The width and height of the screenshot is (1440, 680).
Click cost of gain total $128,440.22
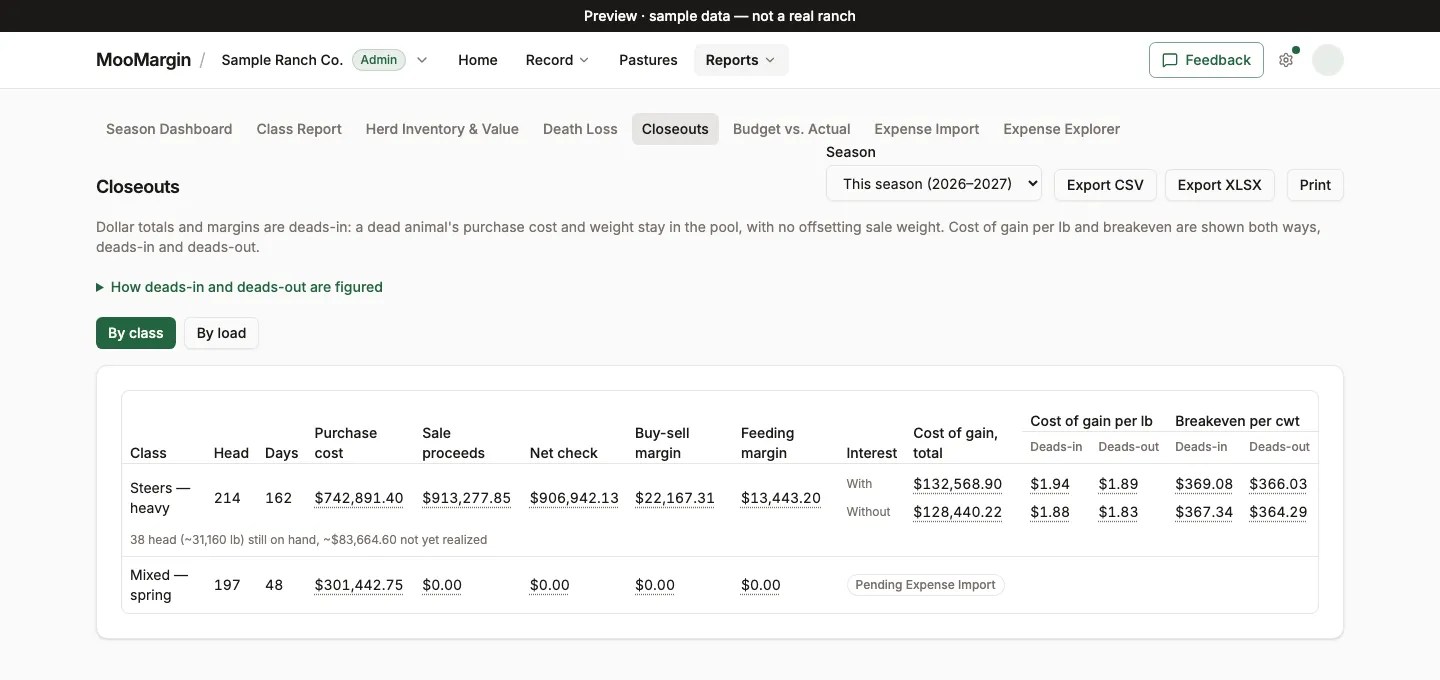click(x=958, y=512)
